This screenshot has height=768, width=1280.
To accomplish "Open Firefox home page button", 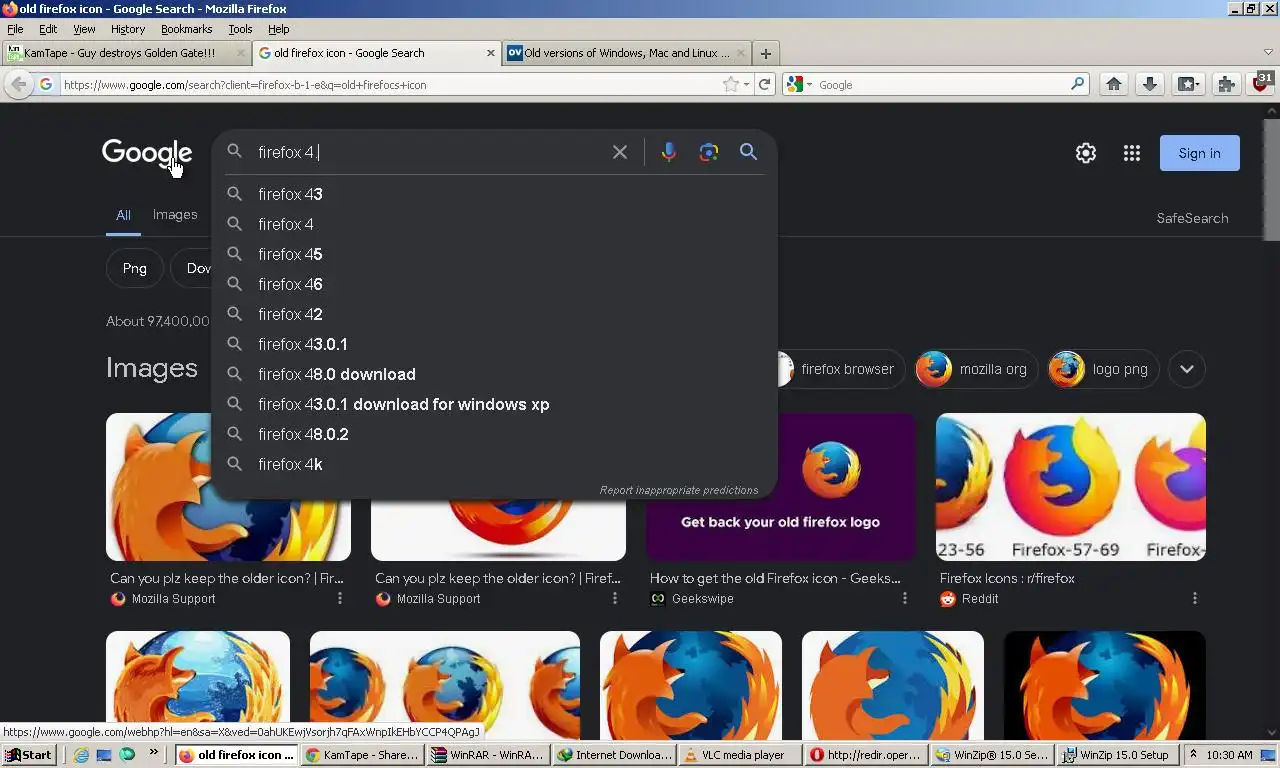I will pyautogui.click(x=1114, y=85).
